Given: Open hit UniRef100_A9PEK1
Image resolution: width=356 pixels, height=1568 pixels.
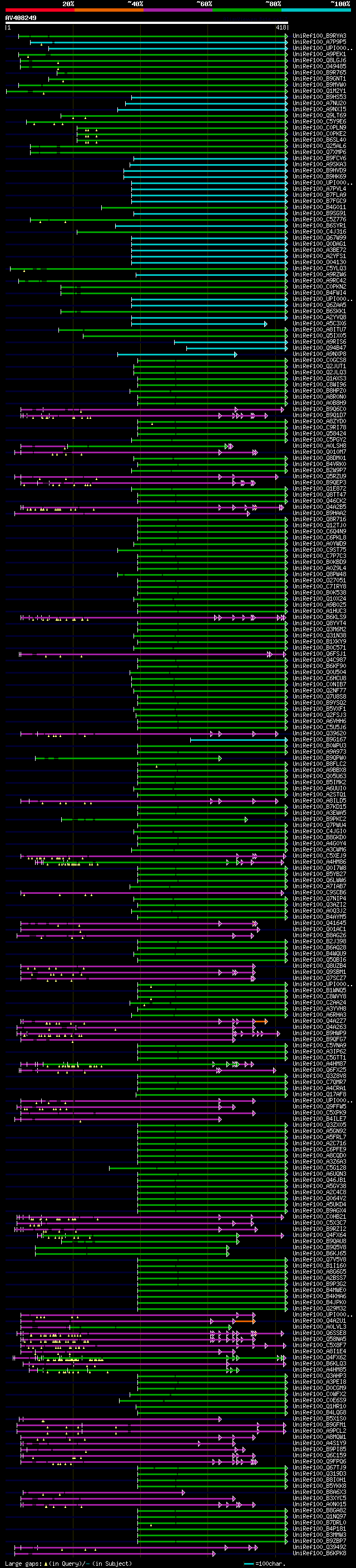Looking at the screenshot, I should click(x=319, y=54).
